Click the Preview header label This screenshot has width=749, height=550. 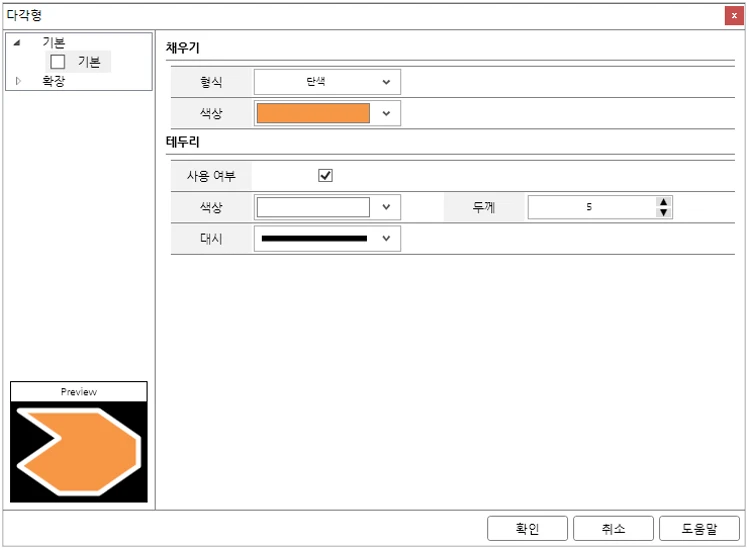coord(79,392)
